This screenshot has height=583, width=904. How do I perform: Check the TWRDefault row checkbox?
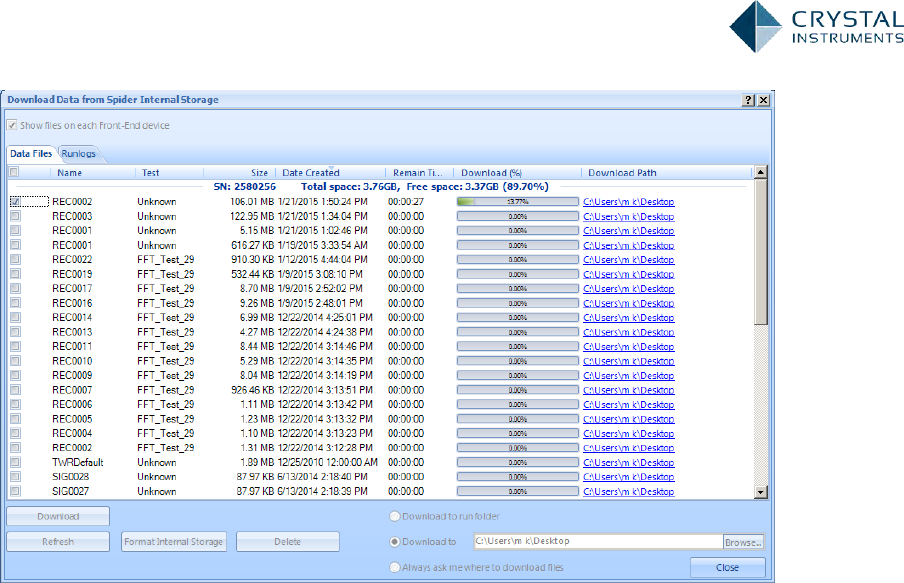(x=16, y=462)
